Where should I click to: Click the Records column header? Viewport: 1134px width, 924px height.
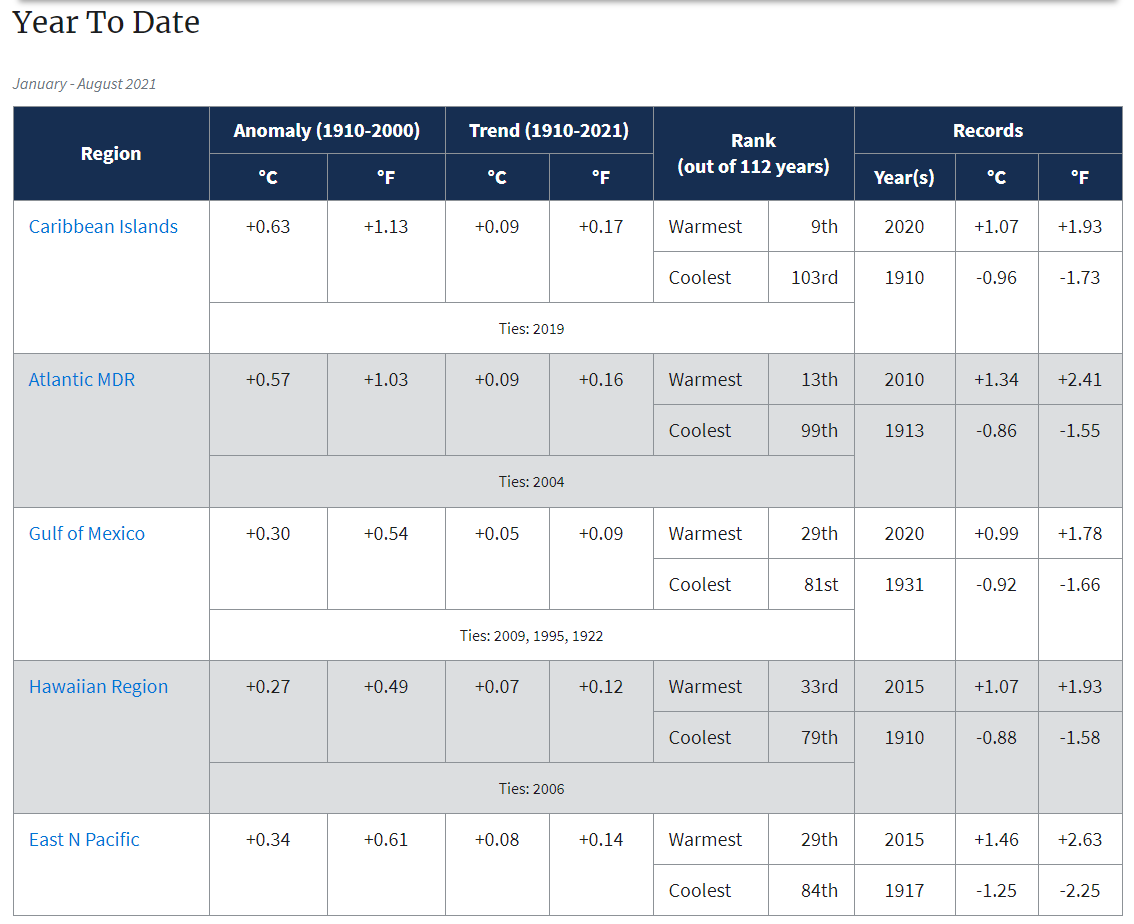tap(987, 131)
